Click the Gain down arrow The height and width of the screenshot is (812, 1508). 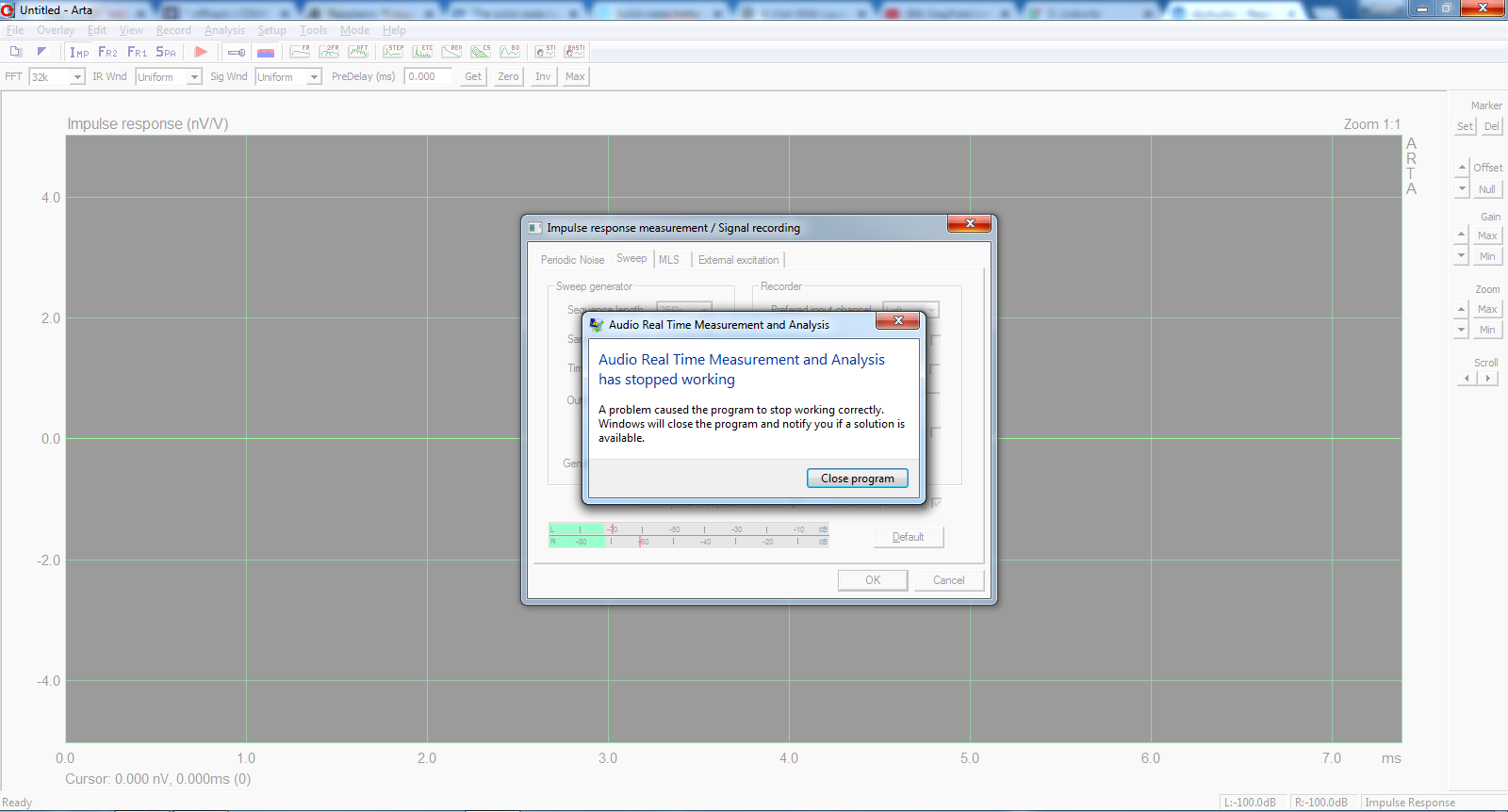tap(1462, 255)
